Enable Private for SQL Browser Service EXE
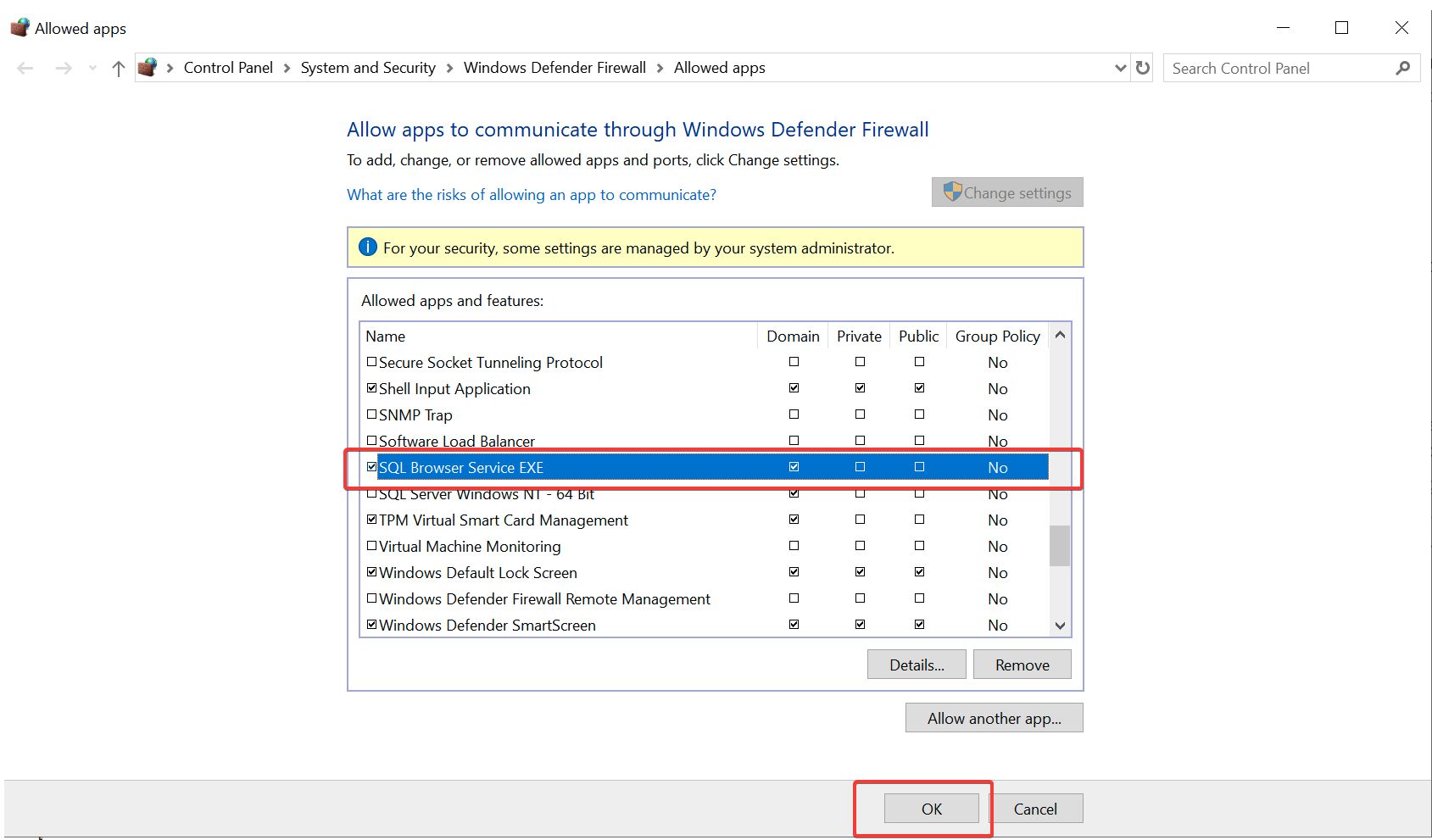 [x=860, y=467]
